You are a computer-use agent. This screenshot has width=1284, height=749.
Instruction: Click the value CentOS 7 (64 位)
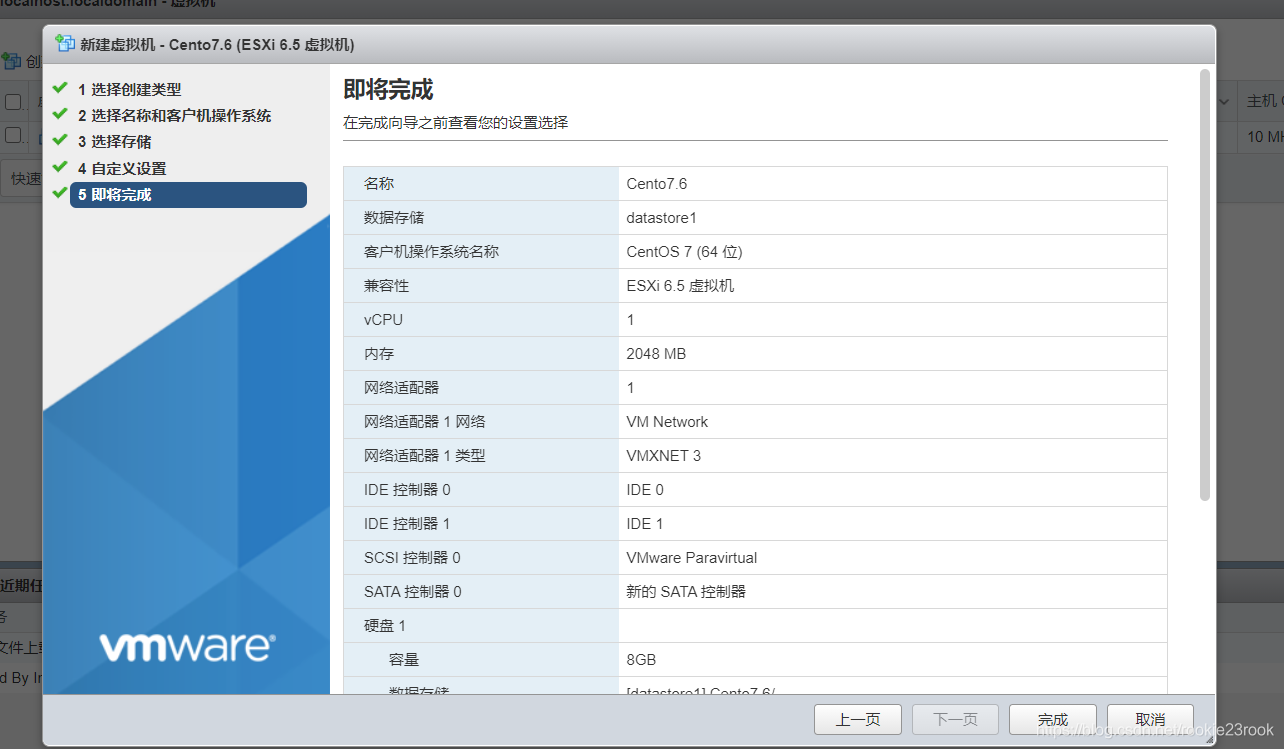[x=684, y=252]
